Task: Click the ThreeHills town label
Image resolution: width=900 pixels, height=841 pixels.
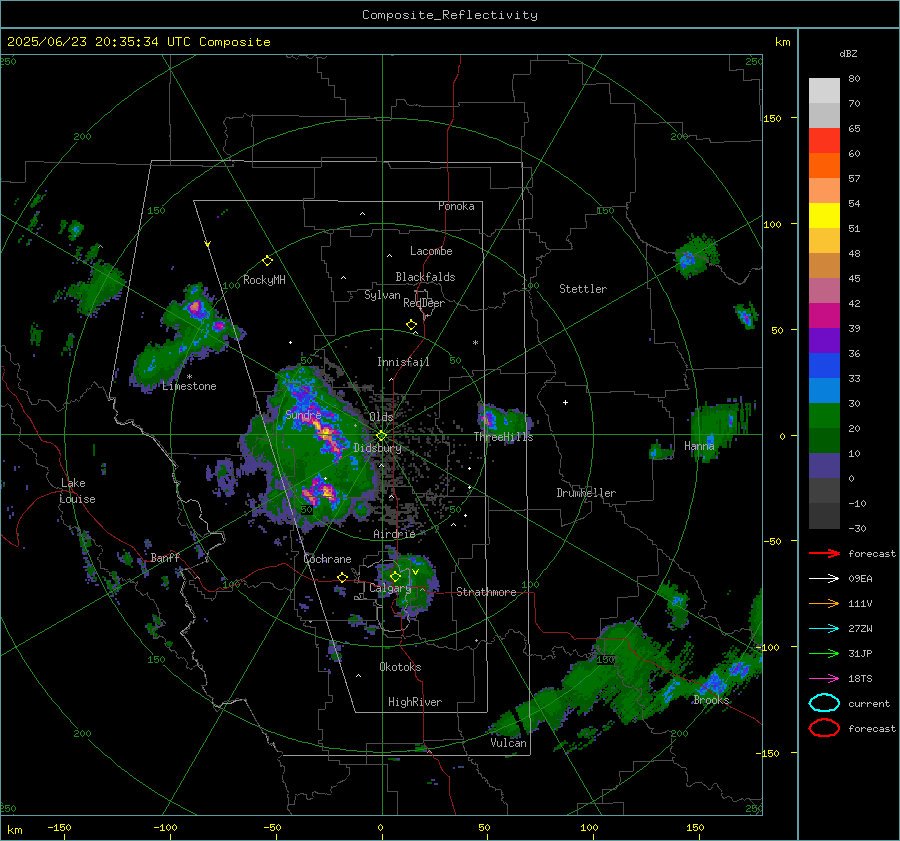Action: click(x=503, y=437)
